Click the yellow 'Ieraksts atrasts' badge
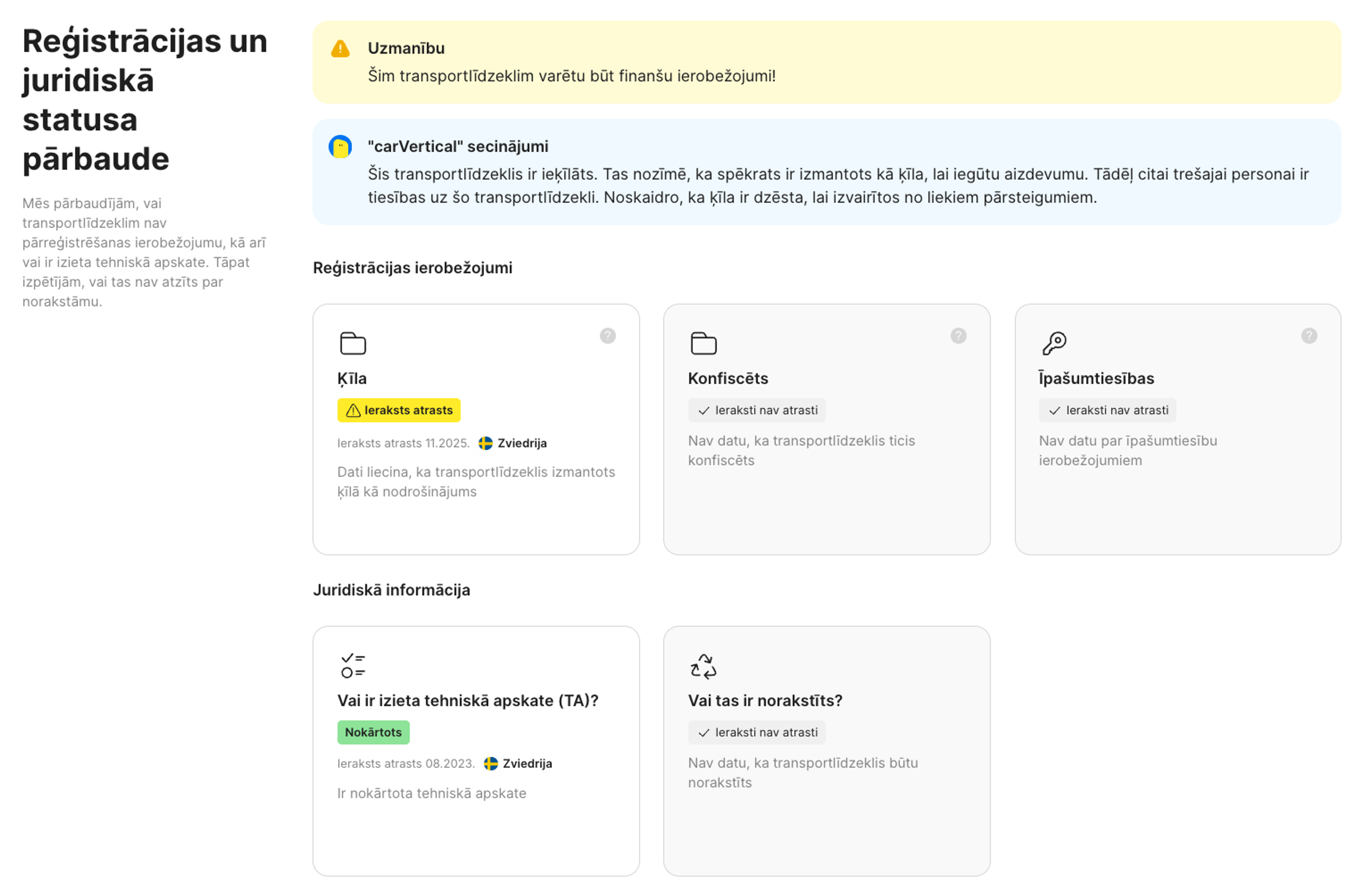The image size is (1361, 896). (x=399, y=410)
